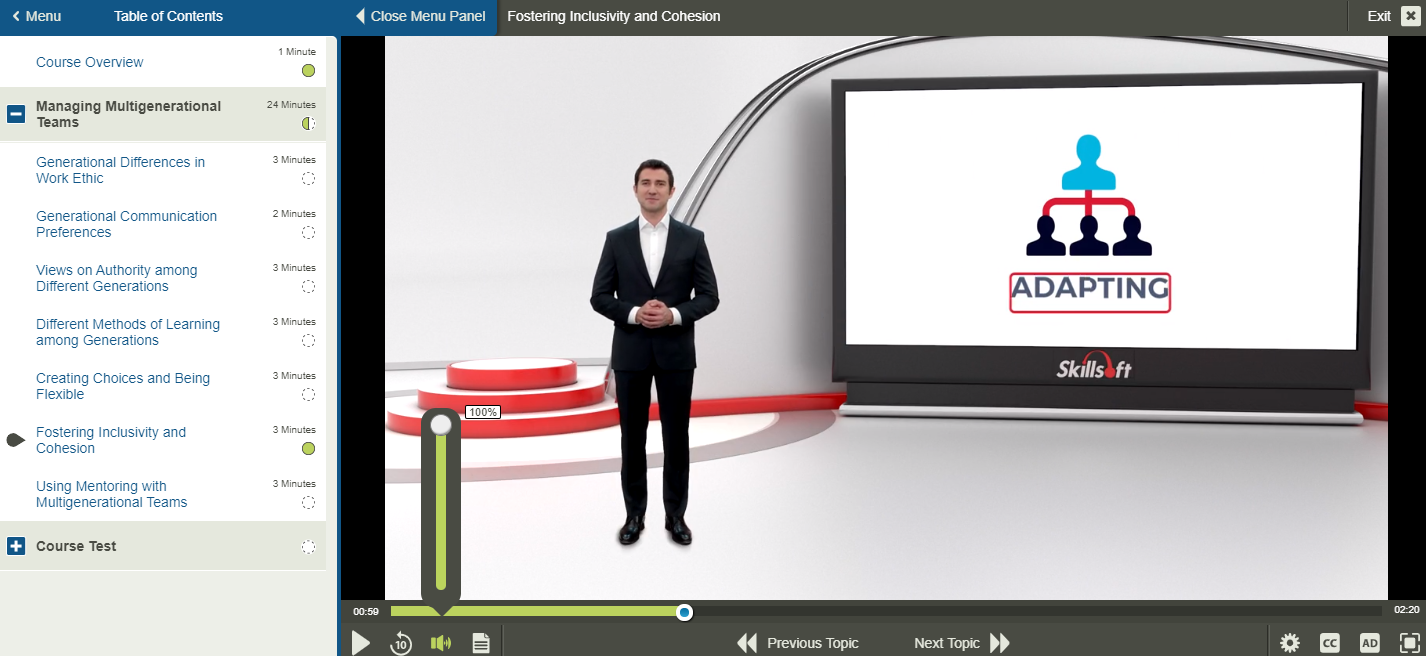1426x656 pixels.
Task: Expand the Course Test section
Action: click(x=16, y=546)
